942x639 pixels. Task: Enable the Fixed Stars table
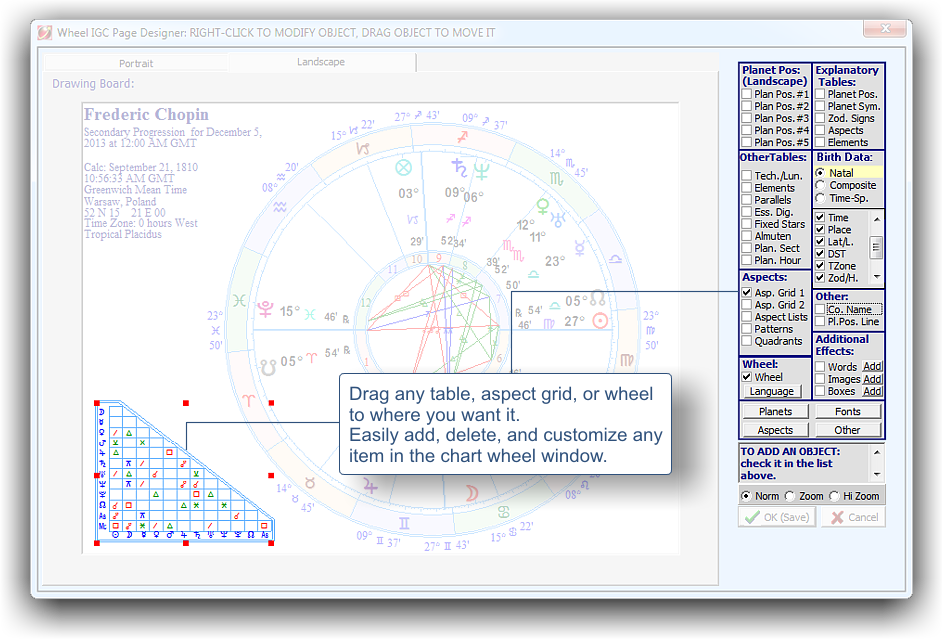[746, 224]
